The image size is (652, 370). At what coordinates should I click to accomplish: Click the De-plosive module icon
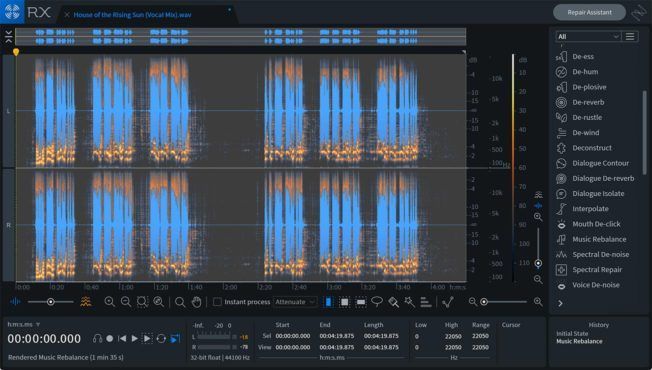(x=561, y=87)
